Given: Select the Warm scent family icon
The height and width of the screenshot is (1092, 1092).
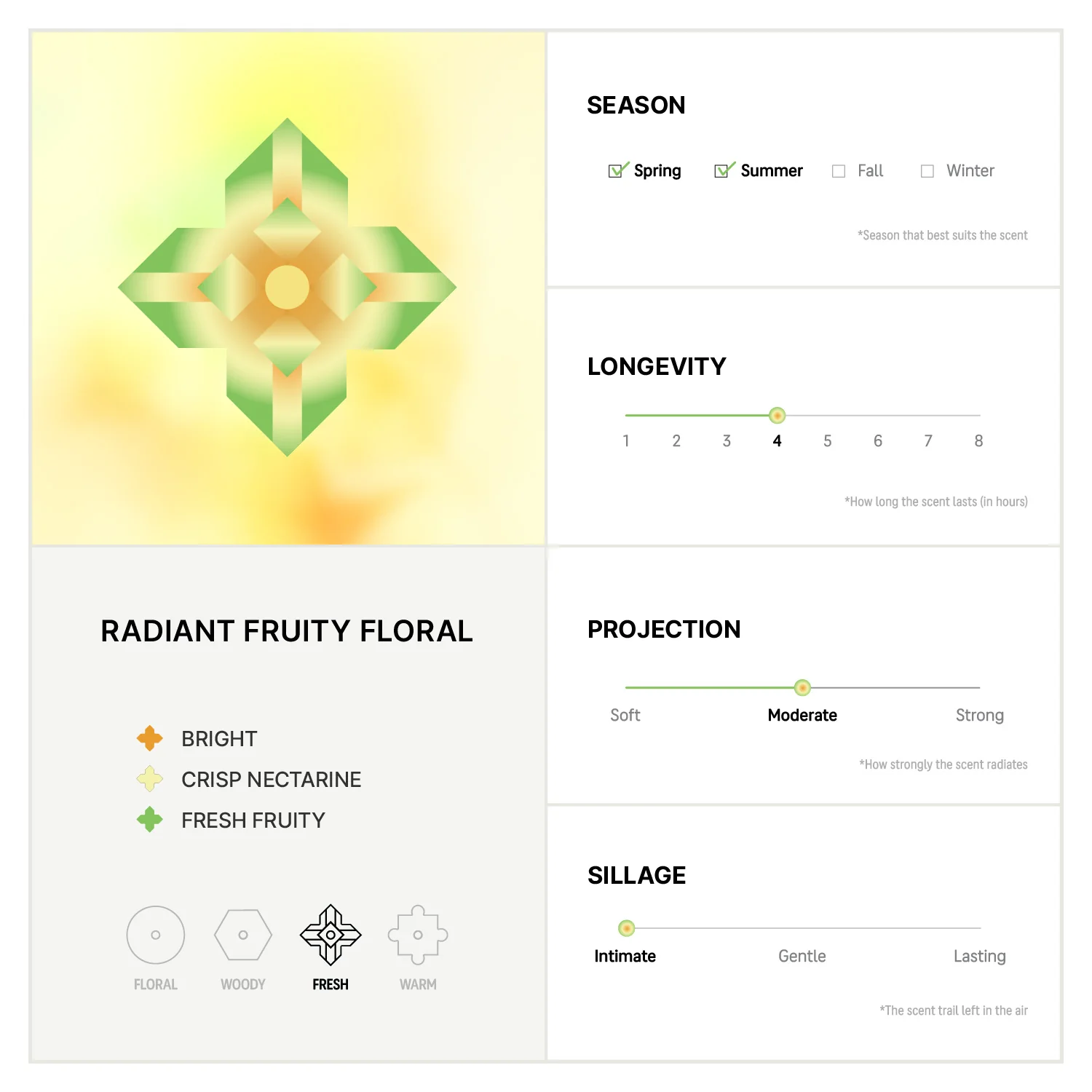Looking at the screenshot, I should pyautogui.click(x=418, y=935).
